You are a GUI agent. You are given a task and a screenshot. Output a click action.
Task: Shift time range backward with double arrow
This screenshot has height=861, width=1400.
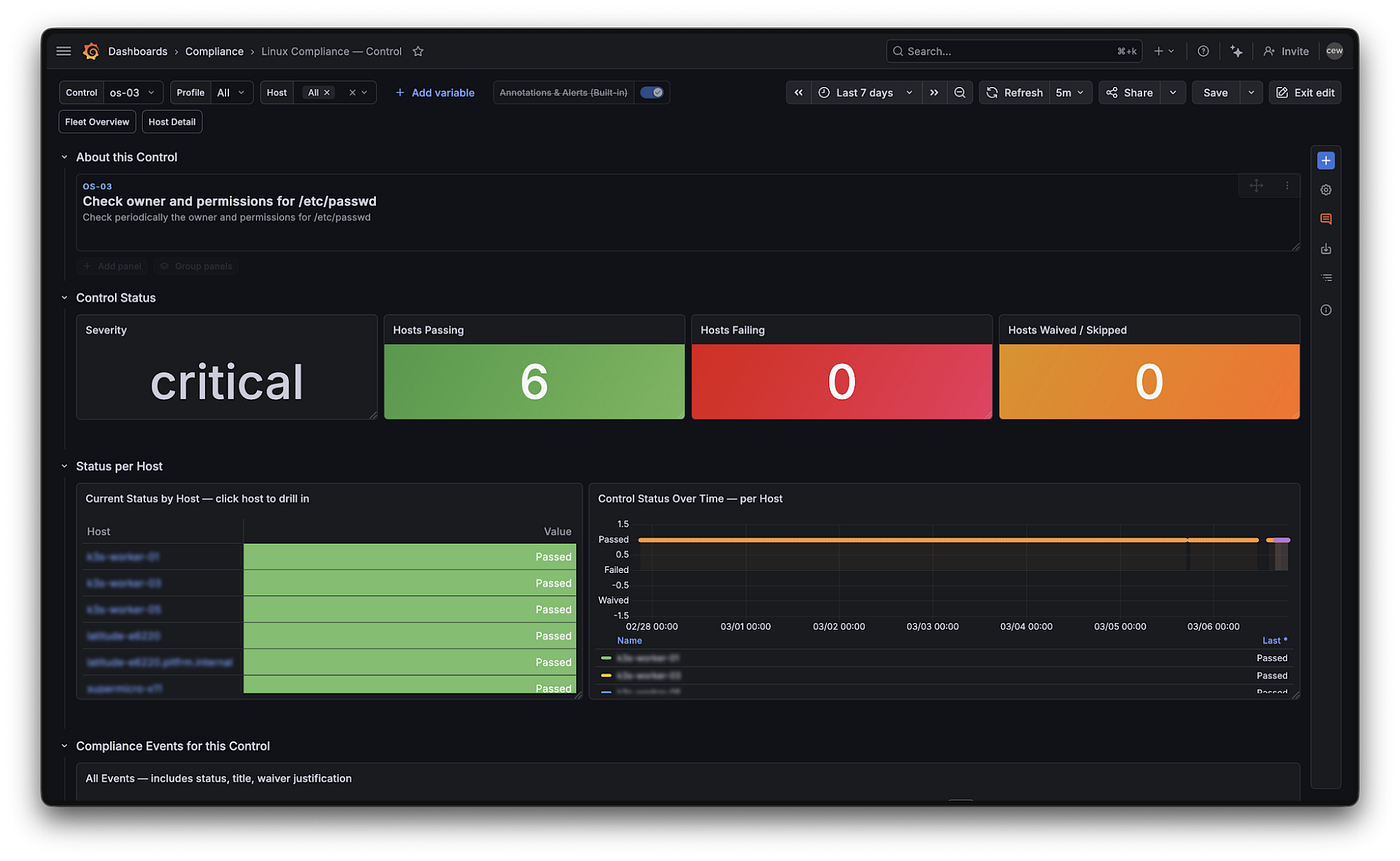[x=799, y=92]
